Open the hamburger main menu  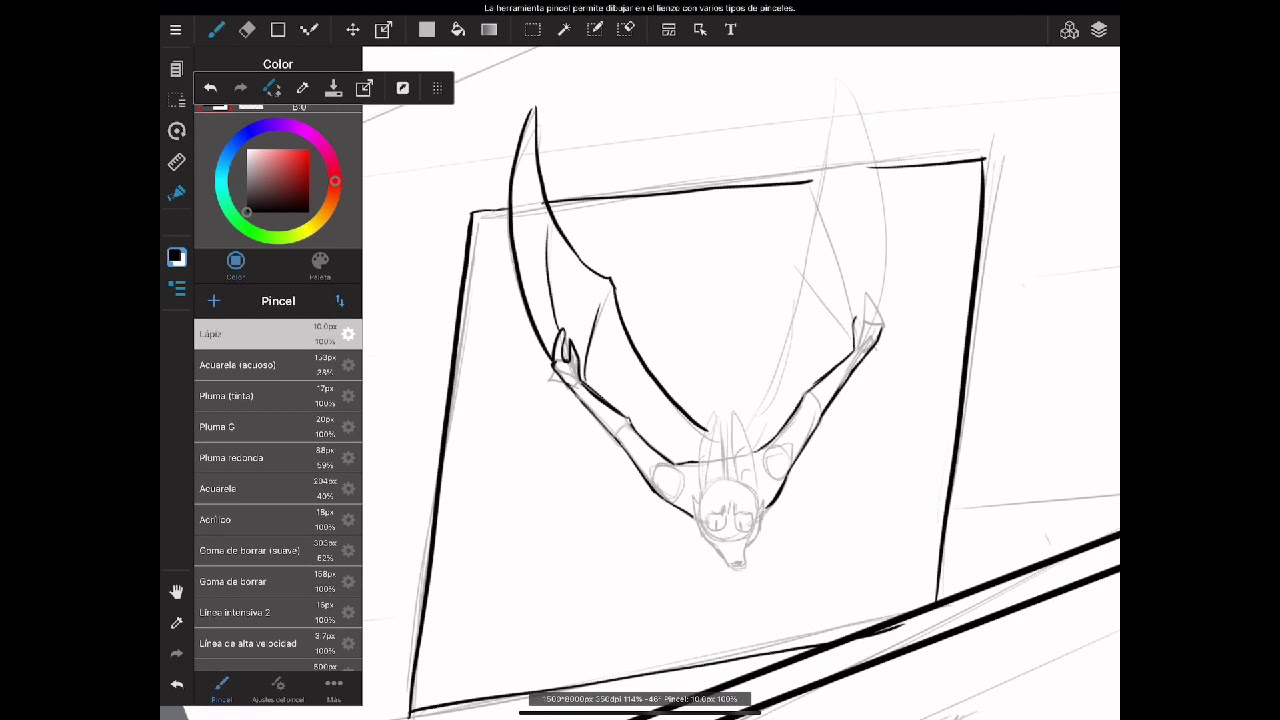coord(176,30)
